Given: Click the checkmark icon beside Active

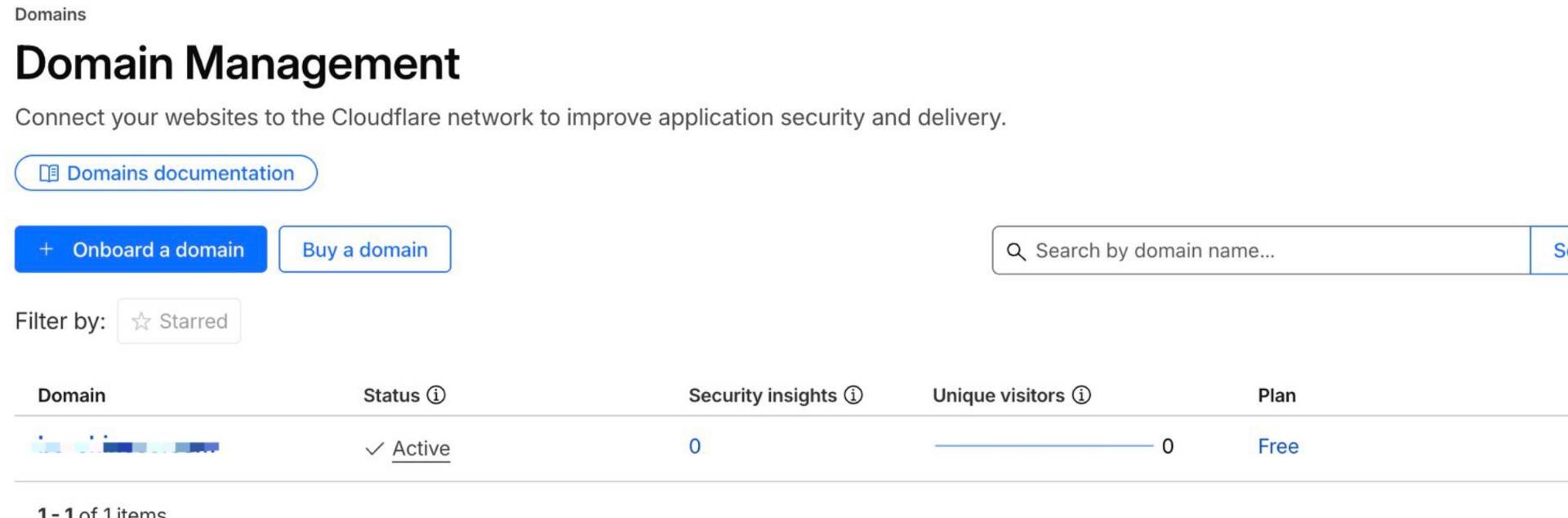Looking at the screenshot, I should (374, 449).
